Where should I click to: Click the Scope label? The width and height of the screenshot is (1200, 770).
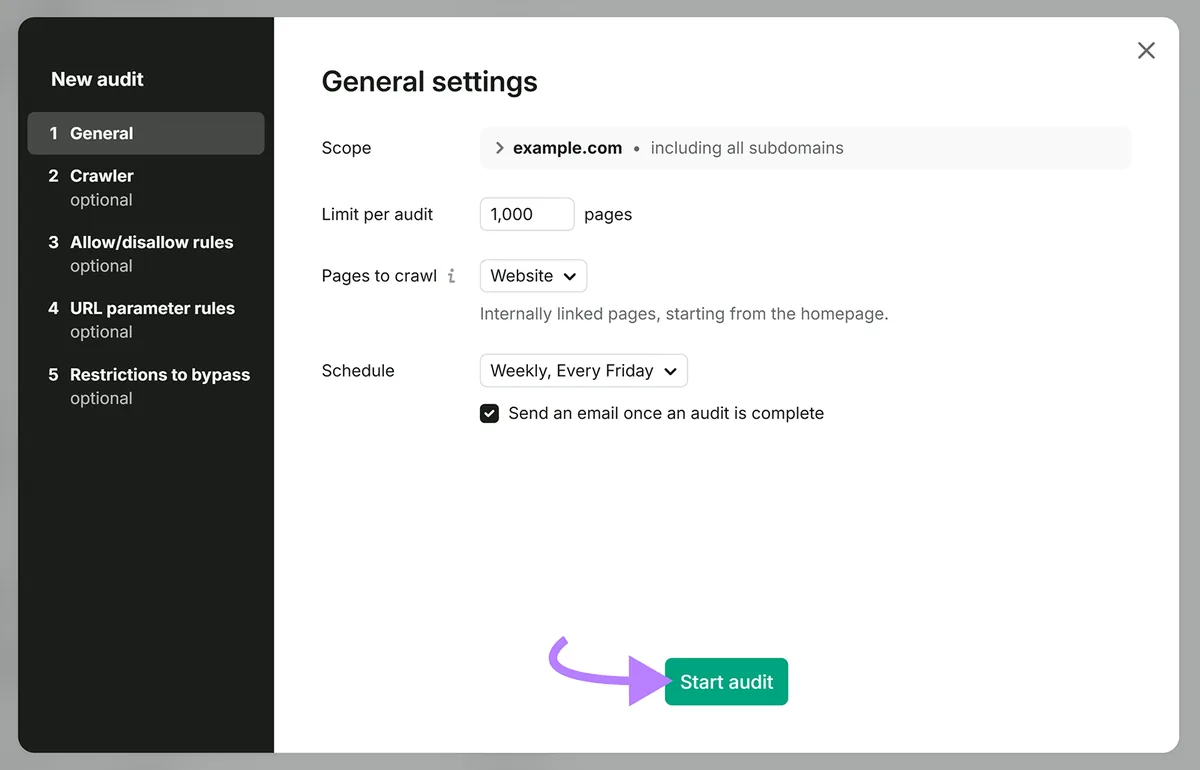point(346,148)
